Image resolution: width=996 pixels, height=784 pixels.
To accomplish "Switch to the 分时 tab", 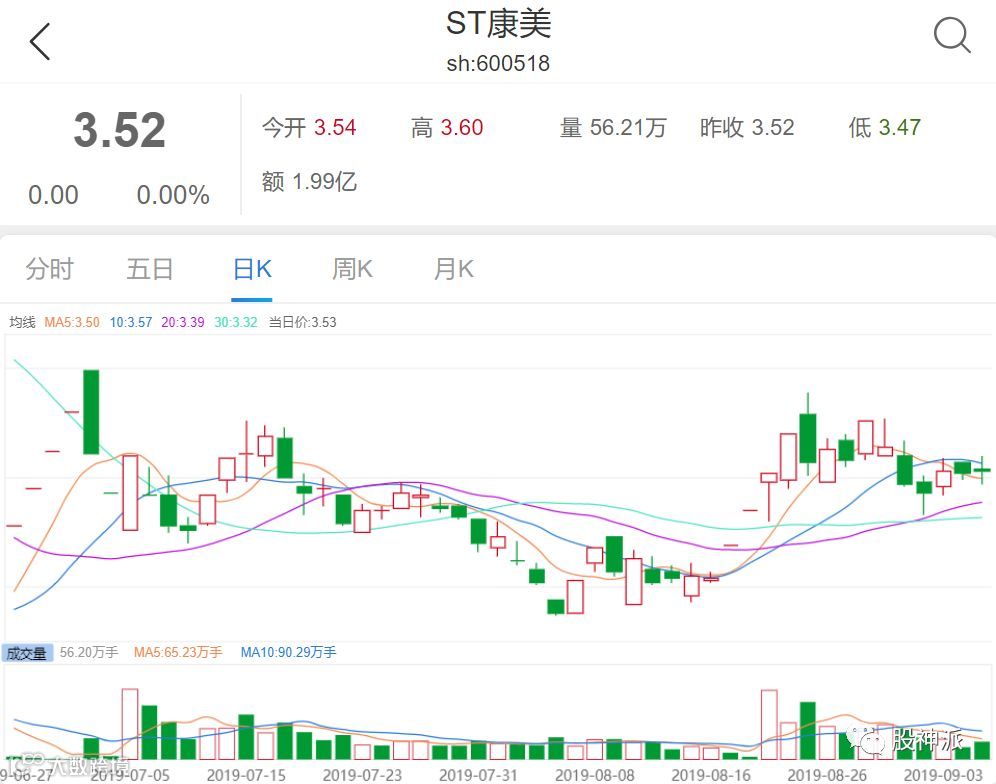I will [50, 269].
